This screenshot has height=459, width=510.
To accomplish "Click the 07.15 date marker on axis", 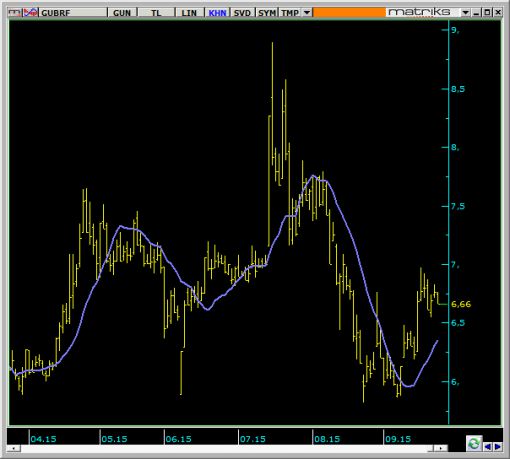I will 252,439.
